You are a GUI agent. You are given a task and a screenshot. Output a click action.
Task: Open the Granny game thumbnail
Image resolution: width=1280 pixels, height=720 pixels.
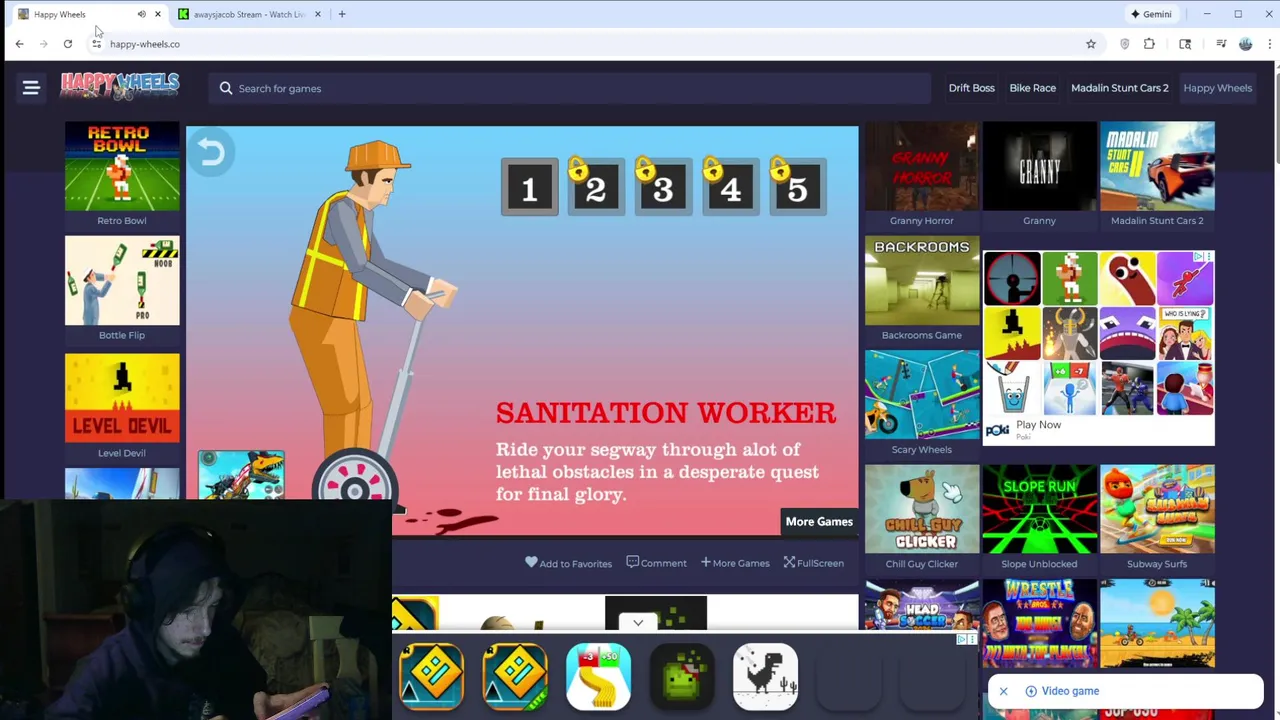tap(1040, 166)
